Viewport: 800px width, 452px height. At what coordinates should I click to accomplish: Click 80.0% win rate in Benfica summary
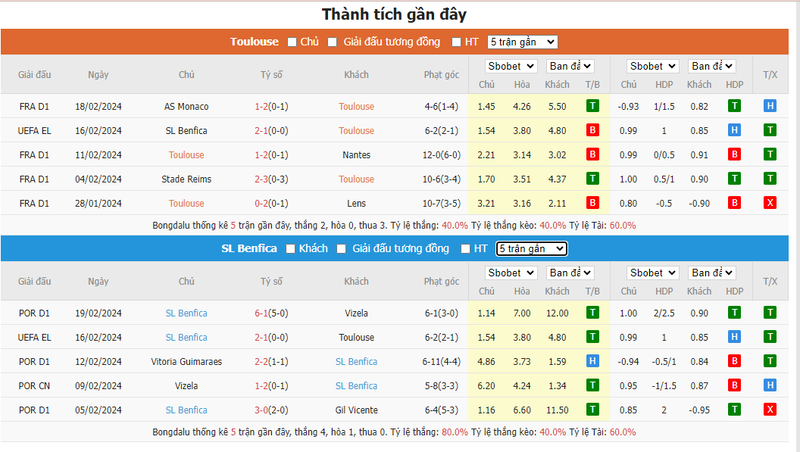point(455,432)
